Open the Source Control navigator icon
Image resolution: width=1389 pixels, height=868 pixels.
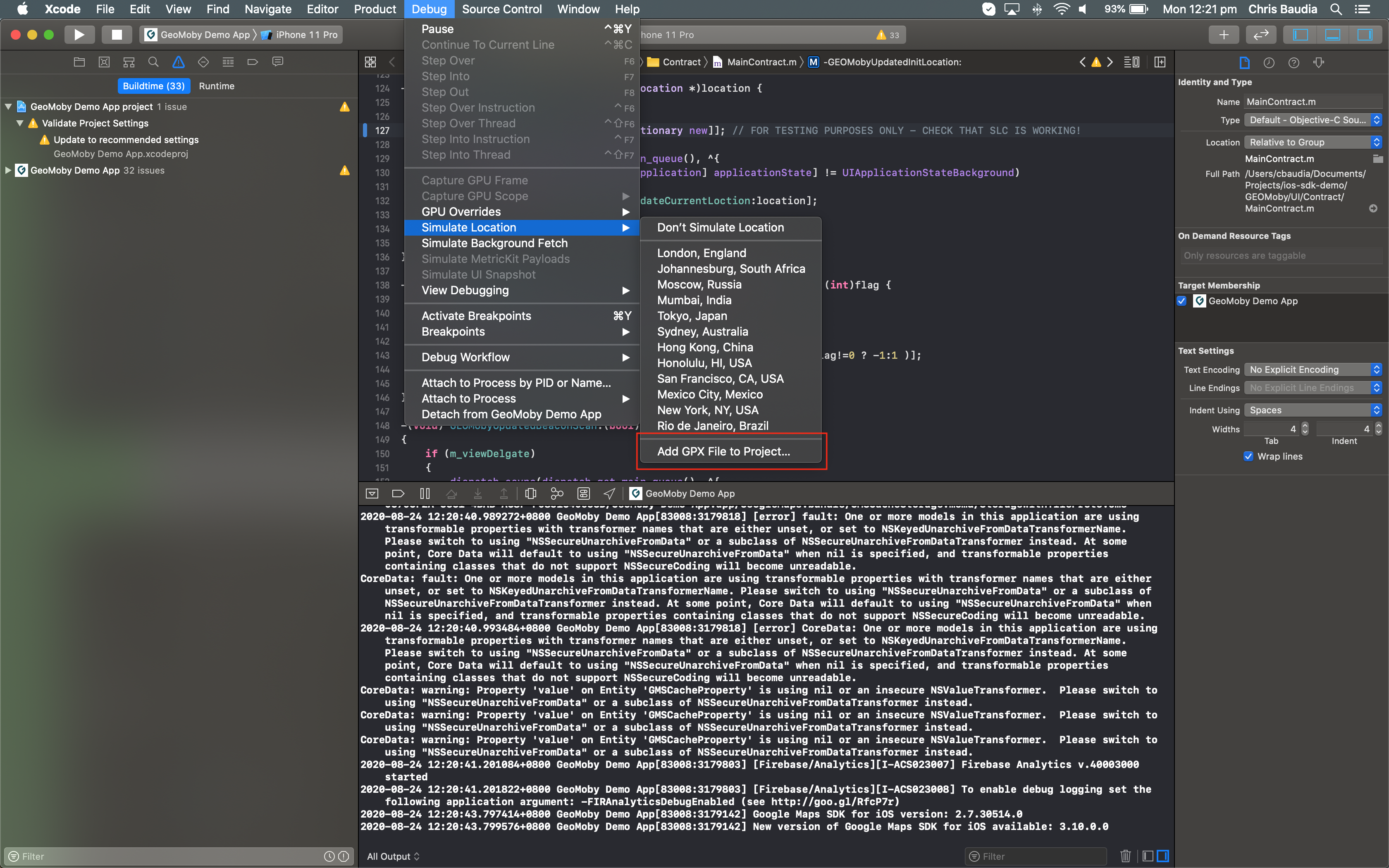point(104,62)
